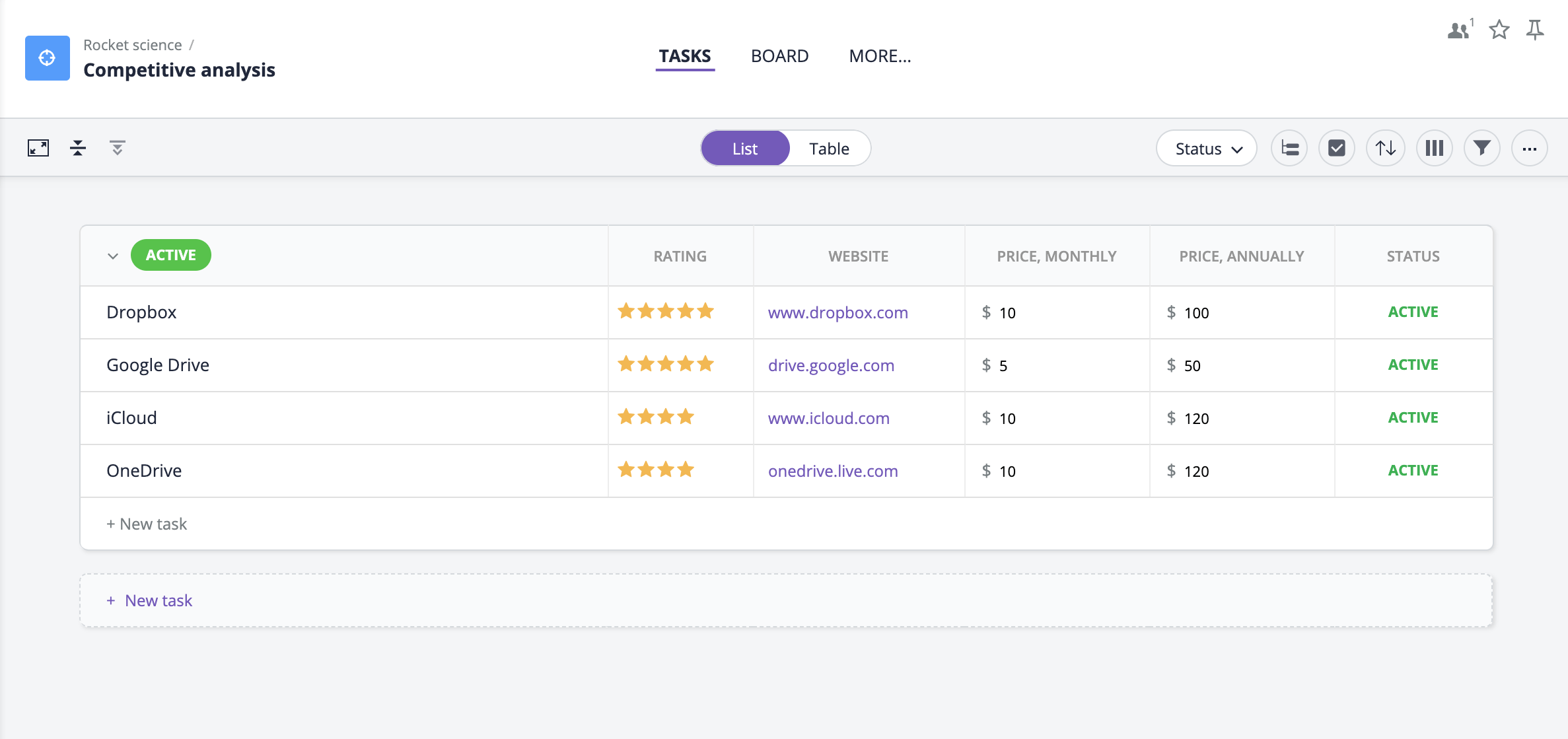Open the OneDrive task

(x=144, y=471)
